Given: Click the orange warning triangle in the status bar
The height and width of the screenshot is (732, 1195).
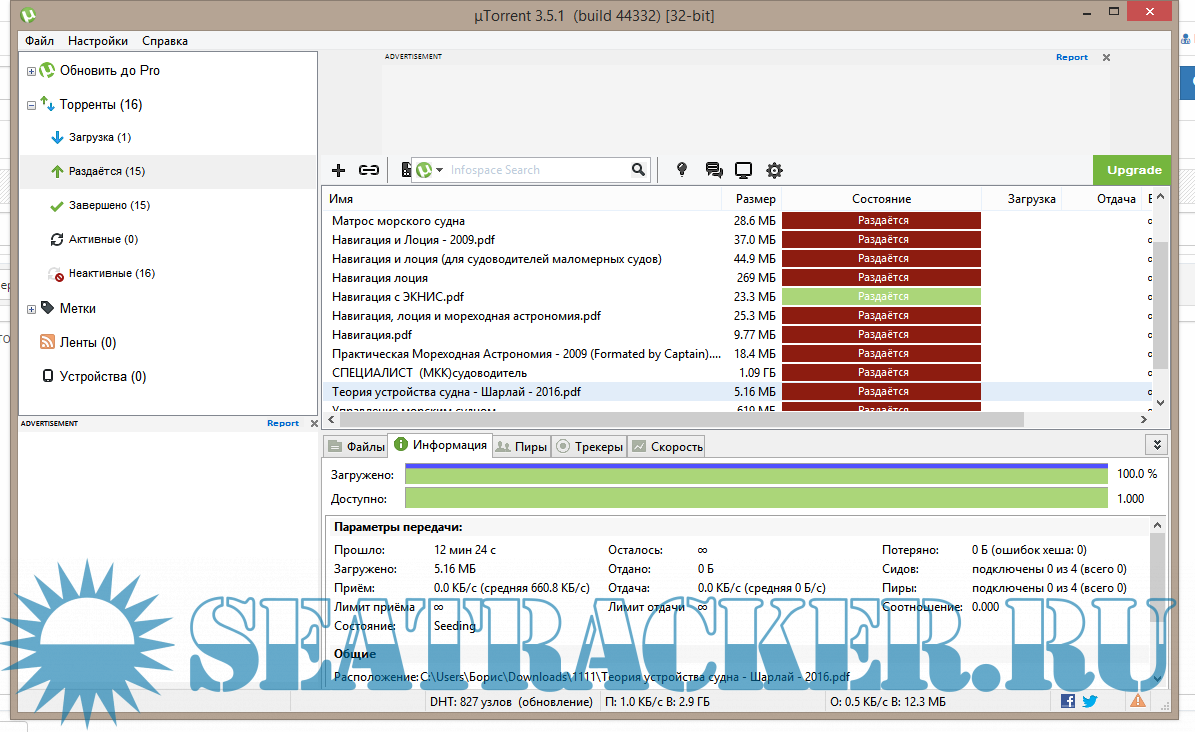Looking at the screenshot, I should [x=1138, y=701].
